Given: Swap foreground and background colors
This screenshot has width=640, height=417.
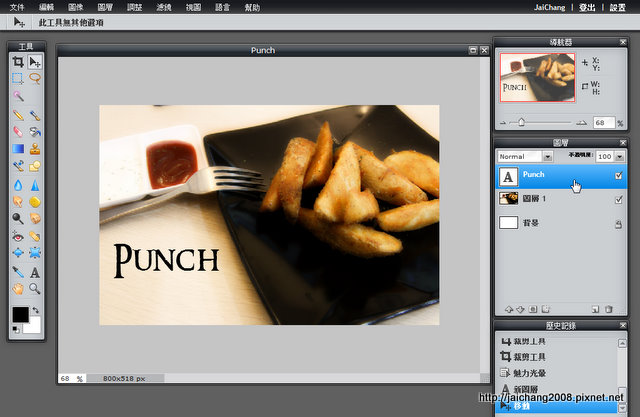Looking at the screenshot, I should pyautogui.click(x=36, y=310).
